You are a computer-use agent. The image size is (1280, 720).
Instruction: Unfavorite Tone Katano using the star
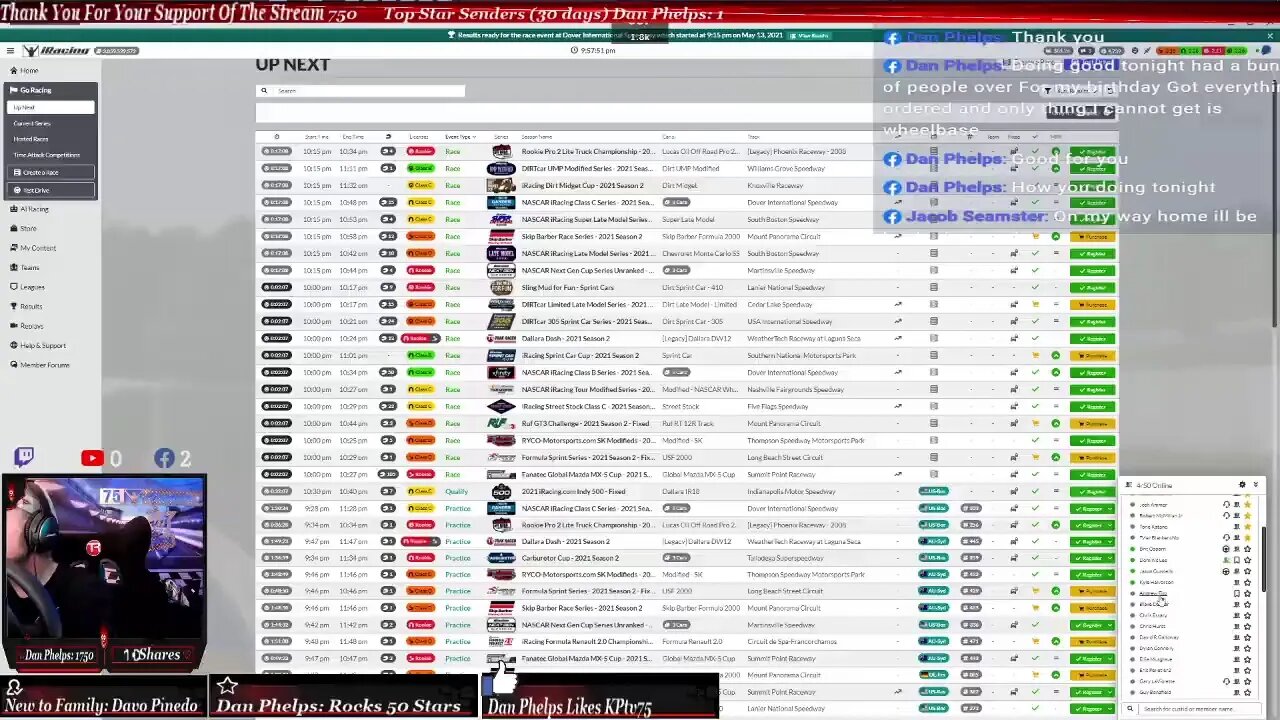(1247, 527)
